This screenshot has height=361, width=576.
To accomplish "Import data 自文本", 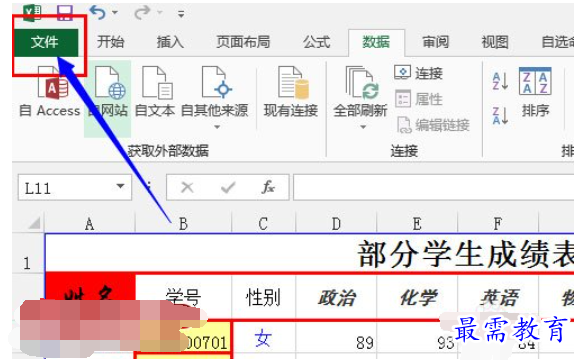I will (x=155, y=92).
